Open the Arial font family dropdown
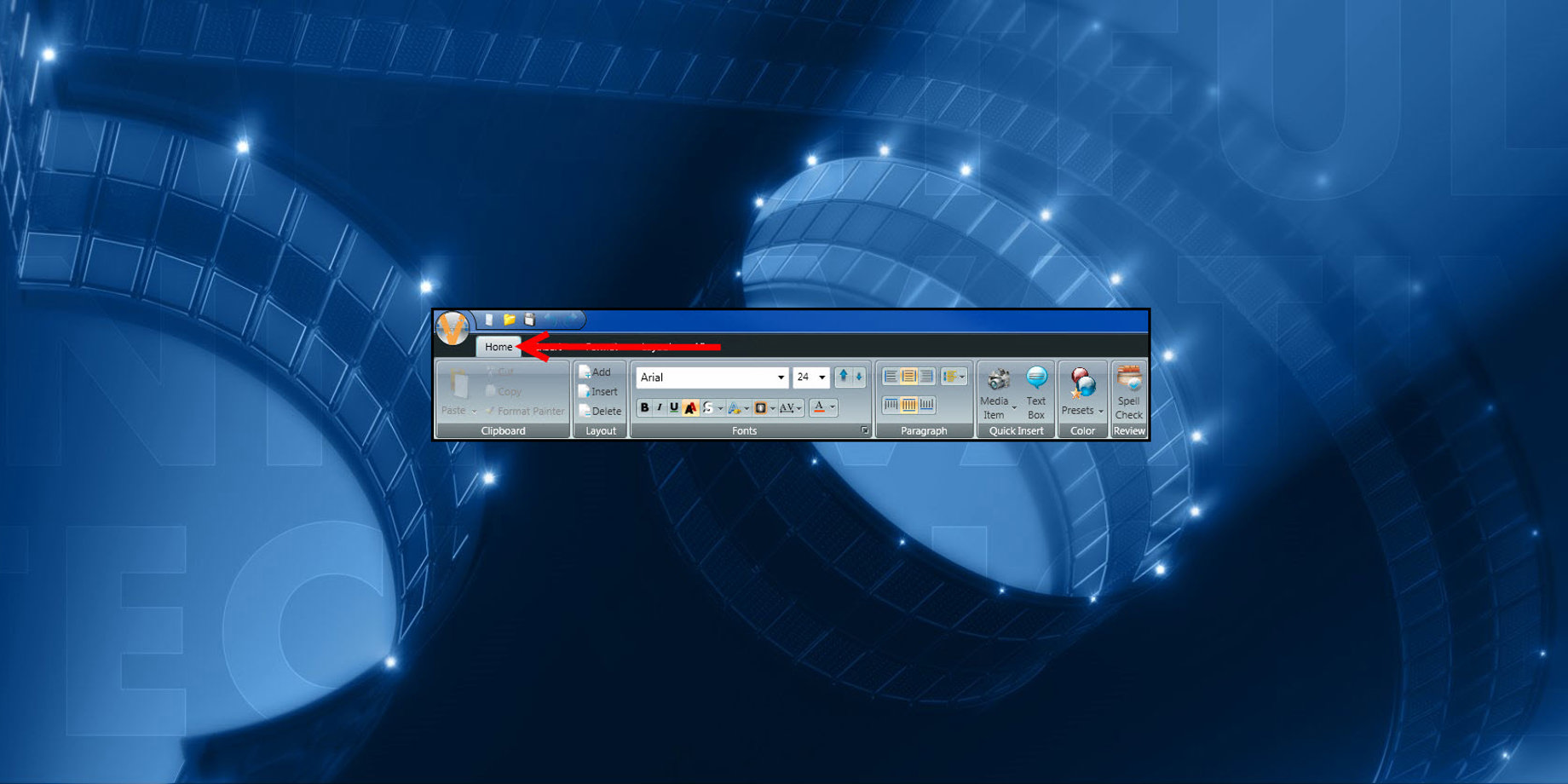Image resolution: width=1568 pixels, height=784 pixels. [781, 377]
